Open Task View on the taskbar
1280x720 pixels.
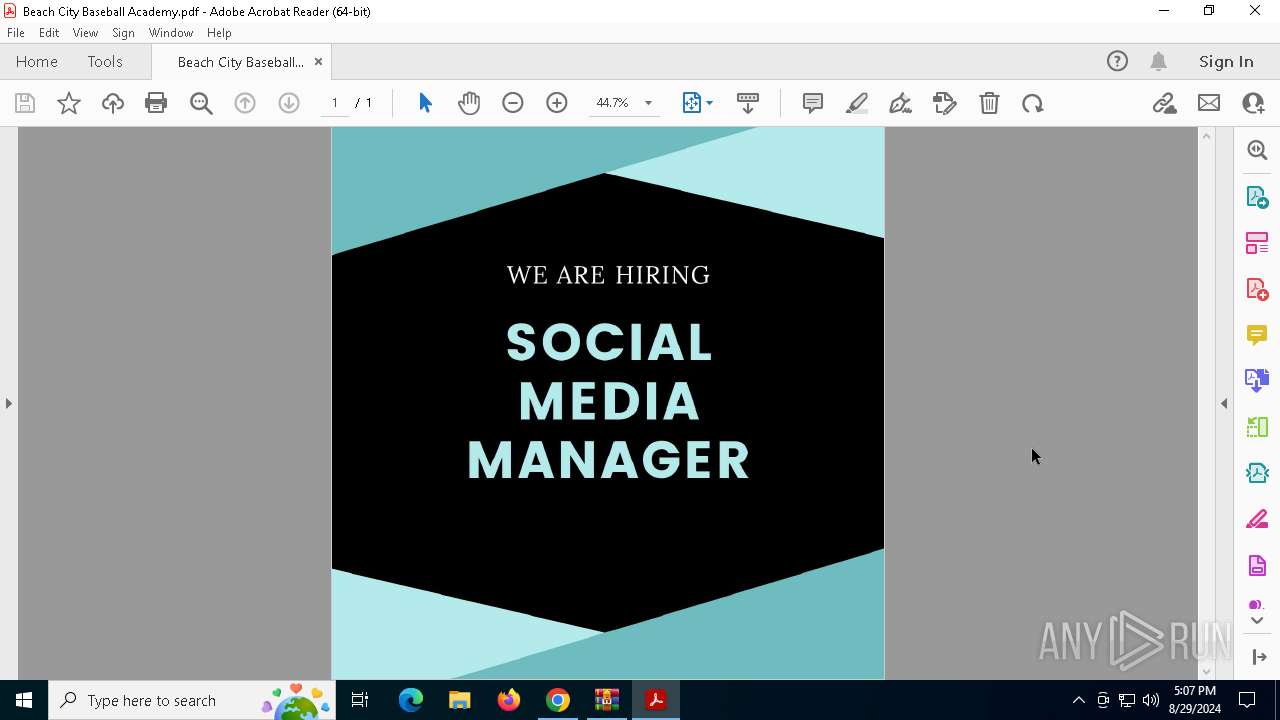tap(360, 700)
